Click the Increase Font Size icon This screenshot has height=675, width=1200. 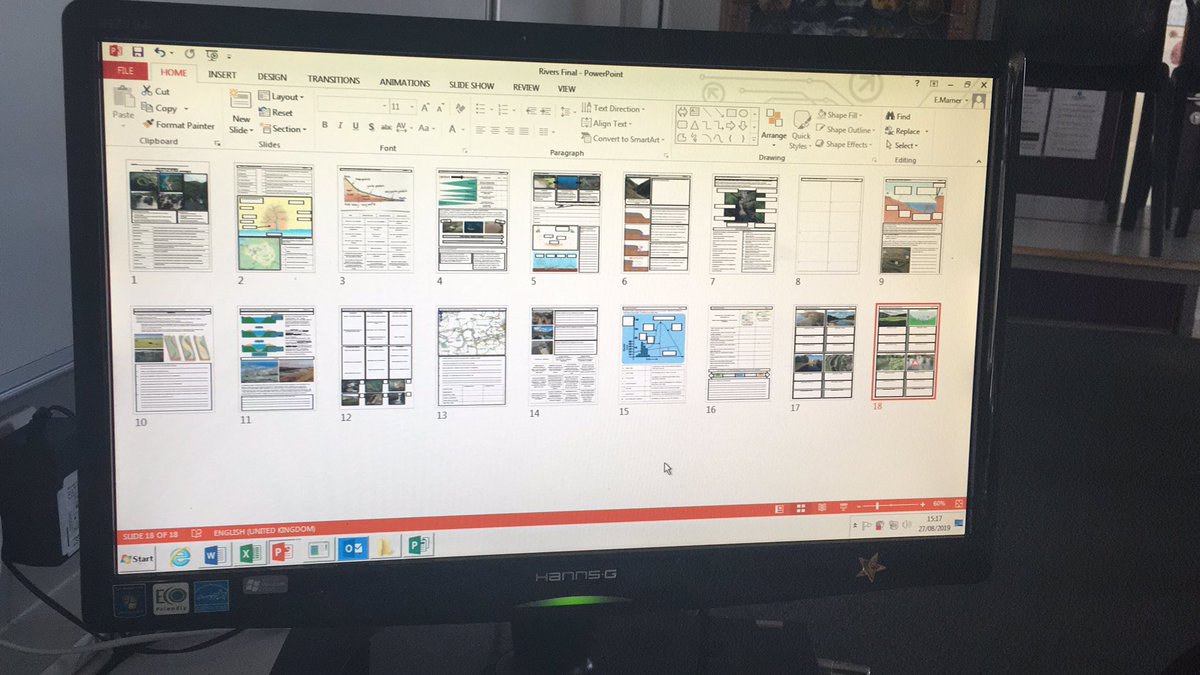click(x=424, y=108)
